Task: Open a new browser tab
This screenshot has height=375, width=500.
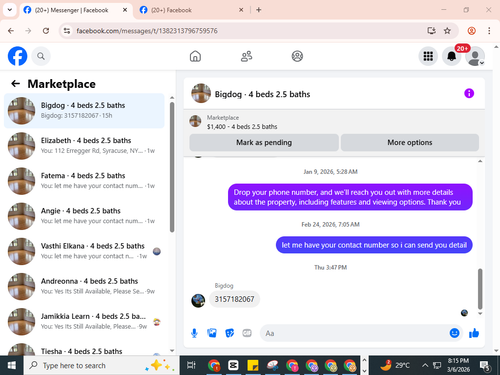Action: (259, 10)
